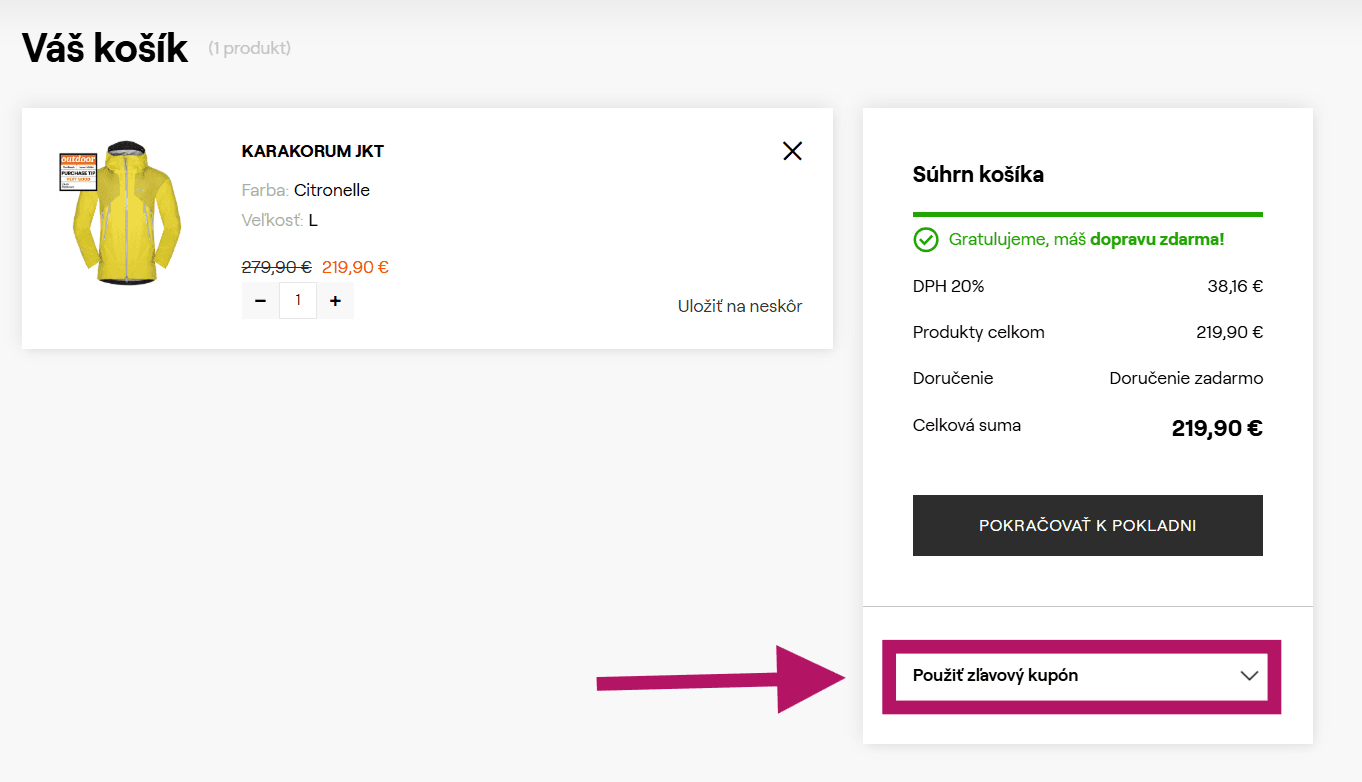Increase product quantity with plus button
Viewport: 1362px width, 782px height.
[x=335, y=301]
